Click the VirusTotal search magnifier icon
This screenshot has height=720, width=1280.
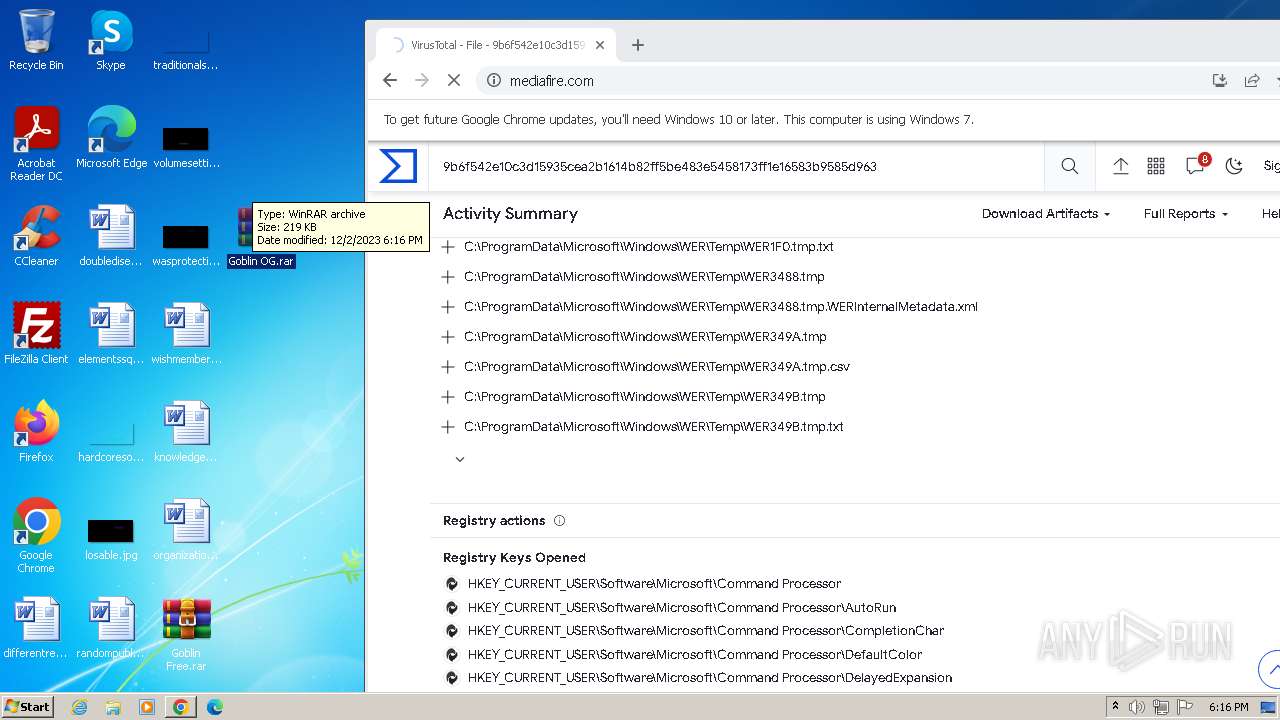click(x=1070, y=166)
